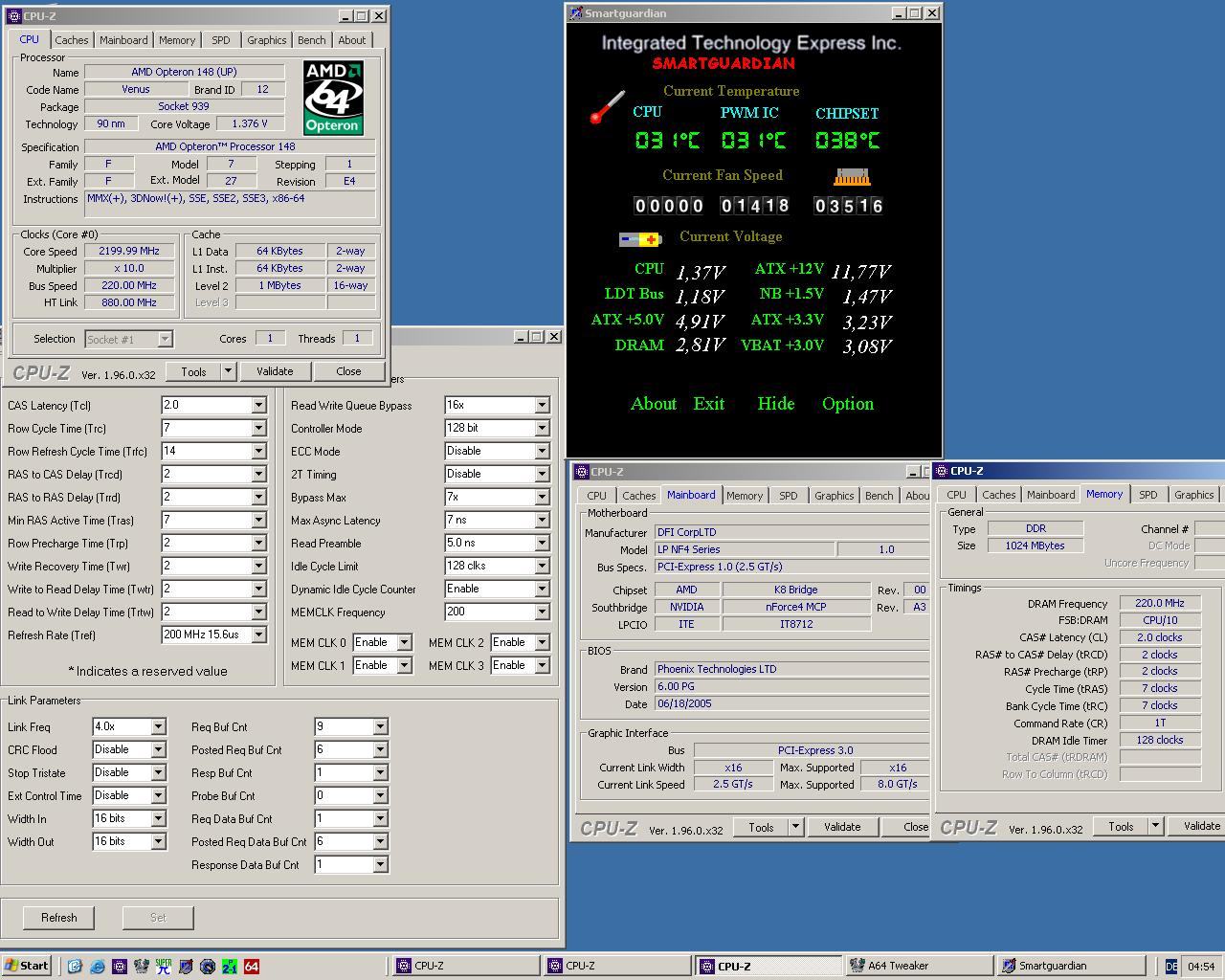1225x980 pixels.
Task: Click Exit in Smartguardian
Action: 709,404
